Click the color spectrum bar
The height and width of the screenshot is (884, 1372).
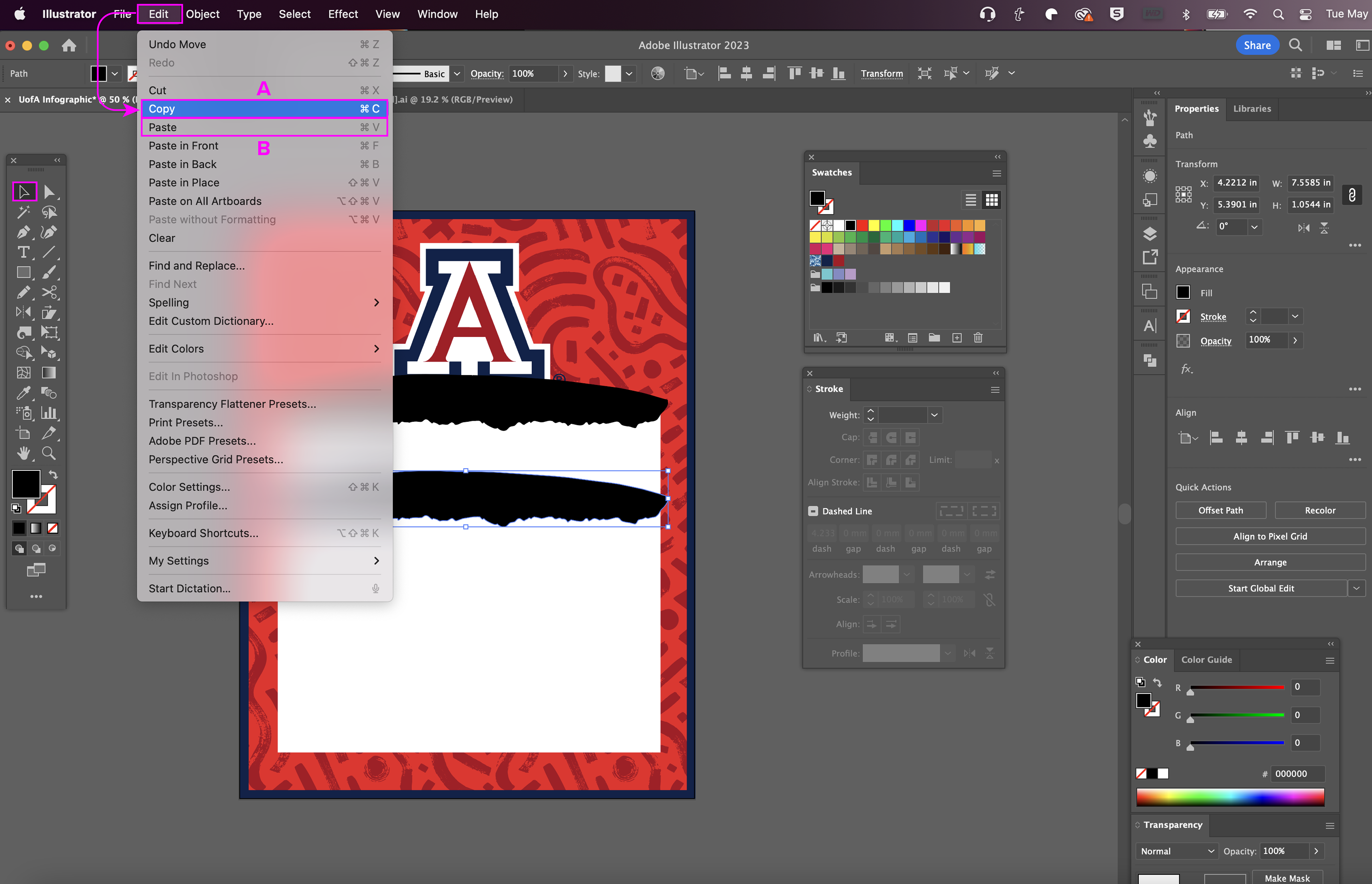coord(1230,797)
